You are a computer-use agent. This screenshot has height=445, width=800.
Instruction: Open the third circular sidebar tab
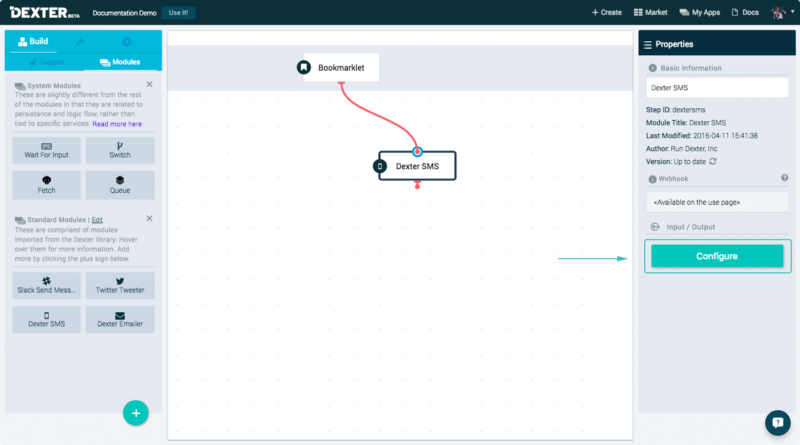coord(127,42)
